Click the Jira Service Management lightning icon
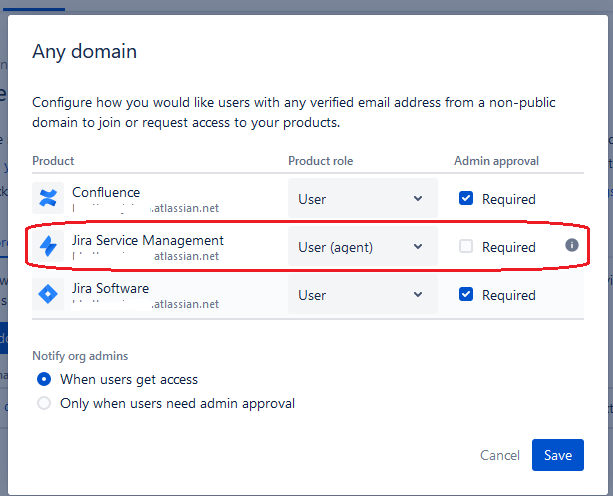613x496 pixels. point(48,246)
